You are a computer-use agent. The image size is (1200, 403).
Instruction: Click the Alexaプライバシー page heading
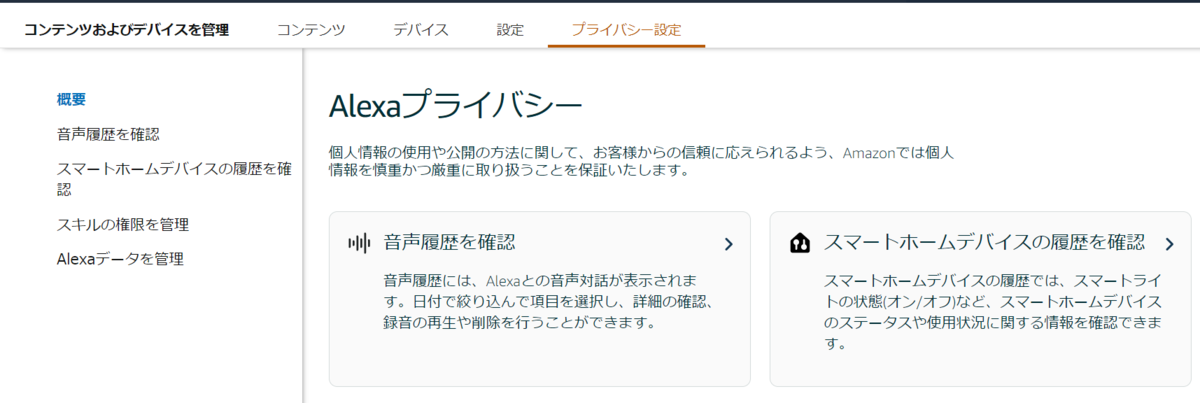(x=455, y=106)
